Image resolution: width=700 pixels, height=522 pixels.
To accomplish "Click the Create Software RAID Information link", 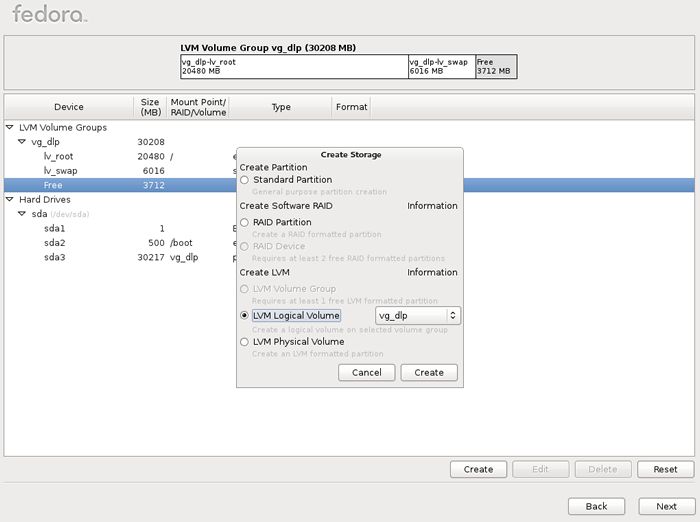I will coord(432,206).
